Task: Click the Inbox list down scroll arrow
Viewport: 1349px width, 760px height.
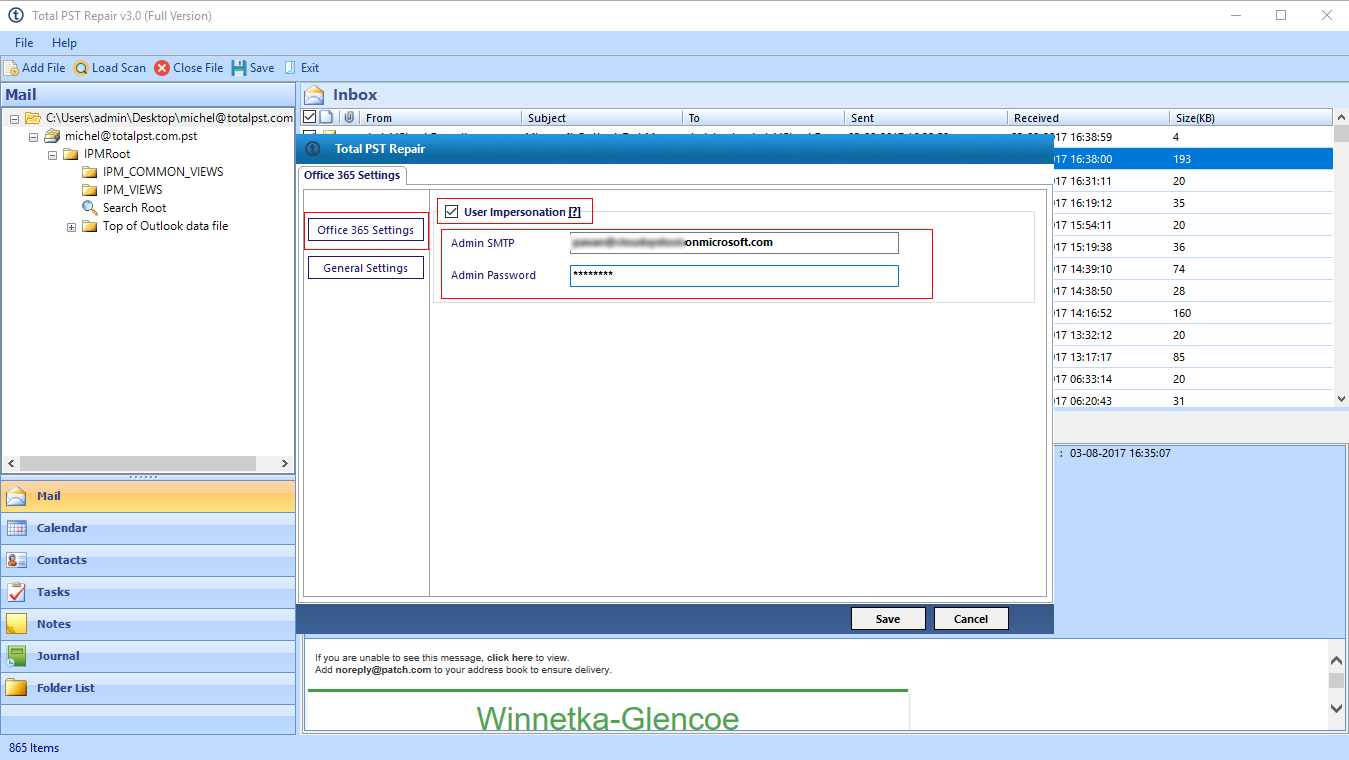Action: pos(1341,399)
